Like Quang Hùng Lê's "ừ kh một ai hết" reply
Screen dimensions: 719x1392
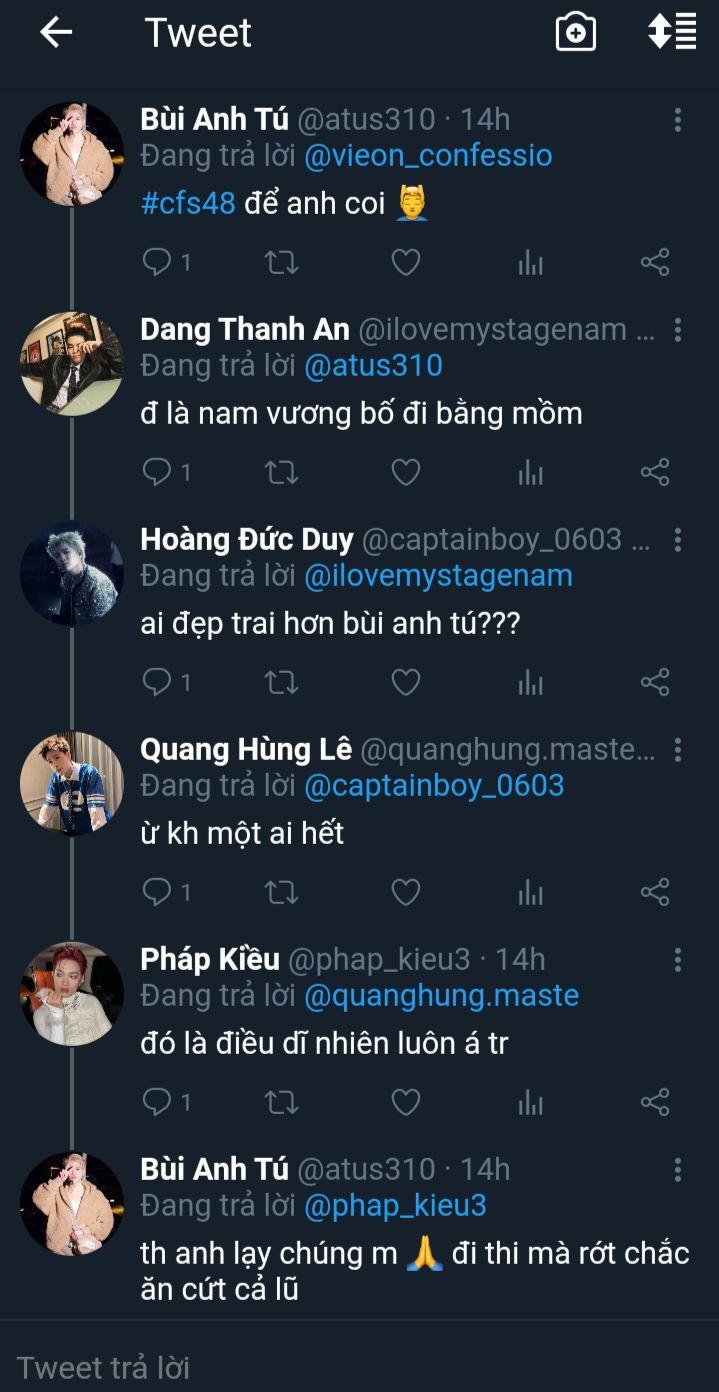pos(405,892)
